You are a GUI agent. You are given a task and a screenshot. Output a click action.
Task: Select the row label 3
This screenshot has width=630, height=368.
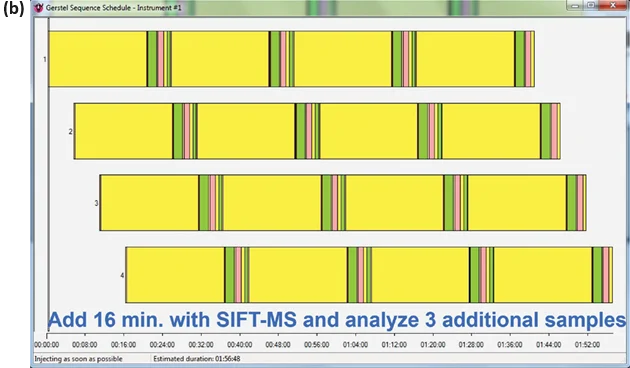96,203
